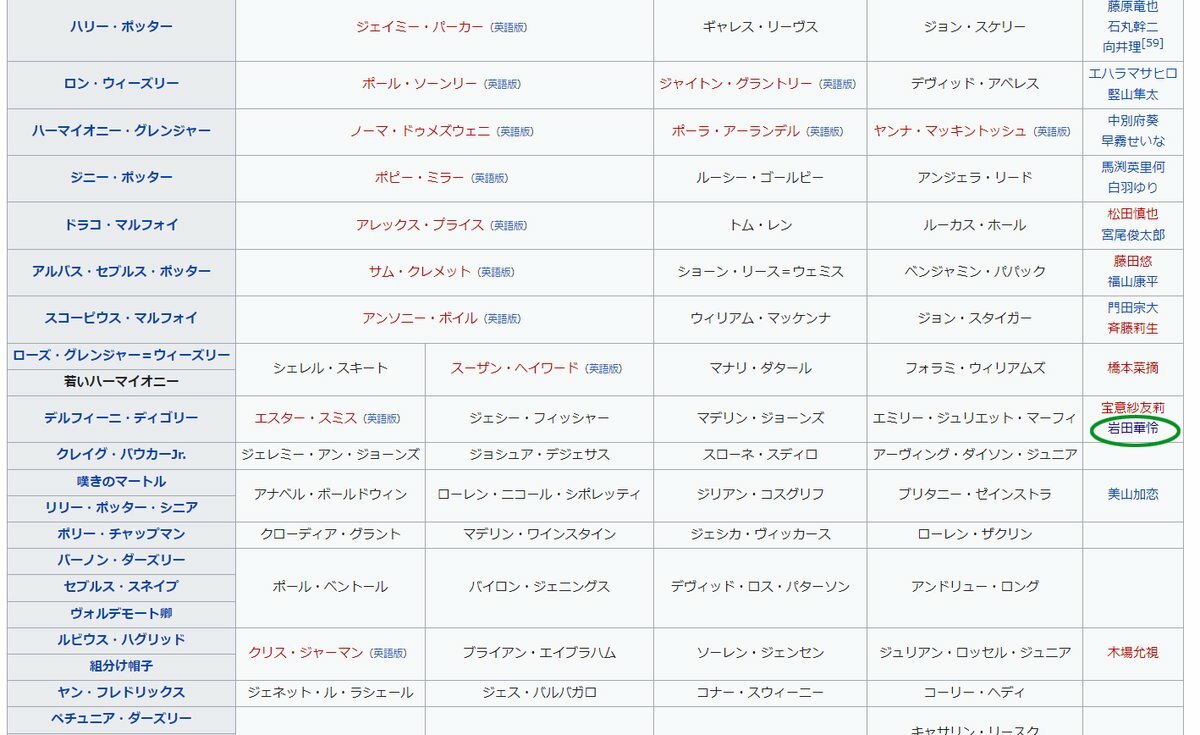Click the footnote reference 59
This screenshot has height=735, width=1200.
1153,44
